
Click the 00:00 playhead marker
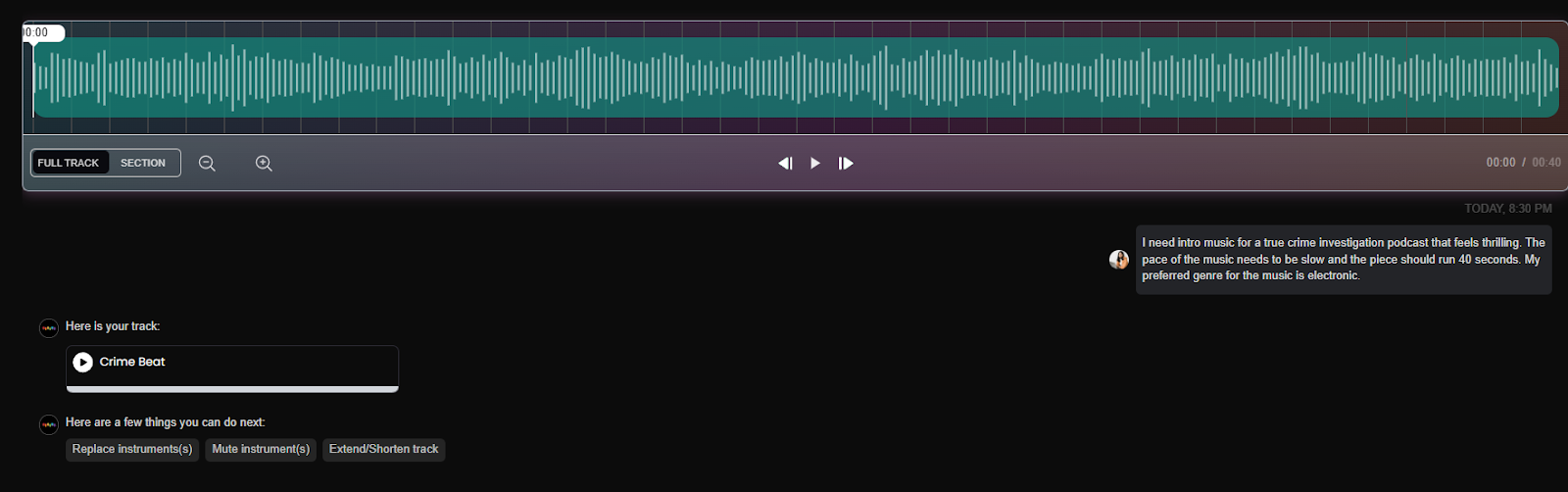coord(42,33)
